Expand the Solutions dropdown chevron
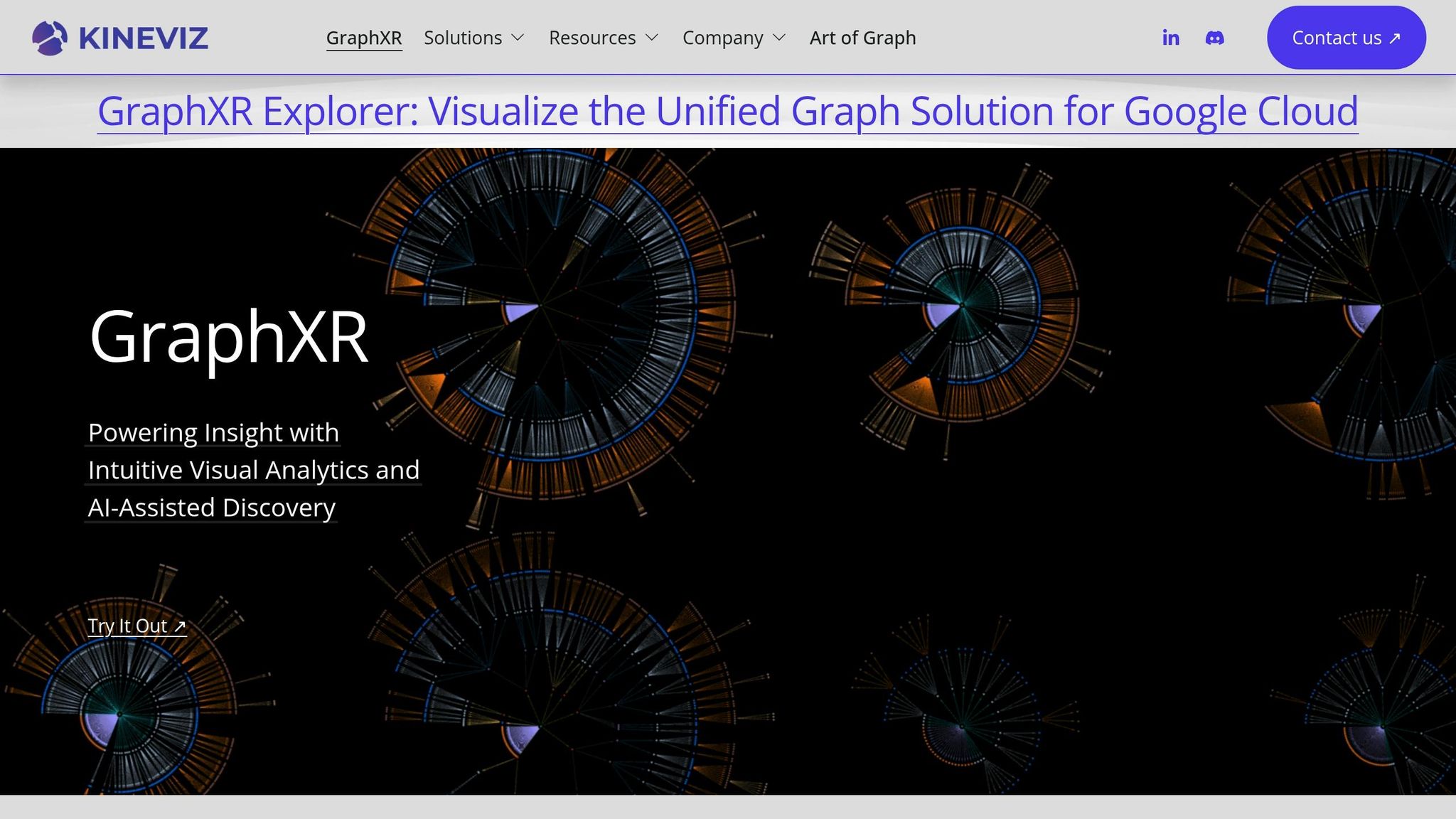 518,38
